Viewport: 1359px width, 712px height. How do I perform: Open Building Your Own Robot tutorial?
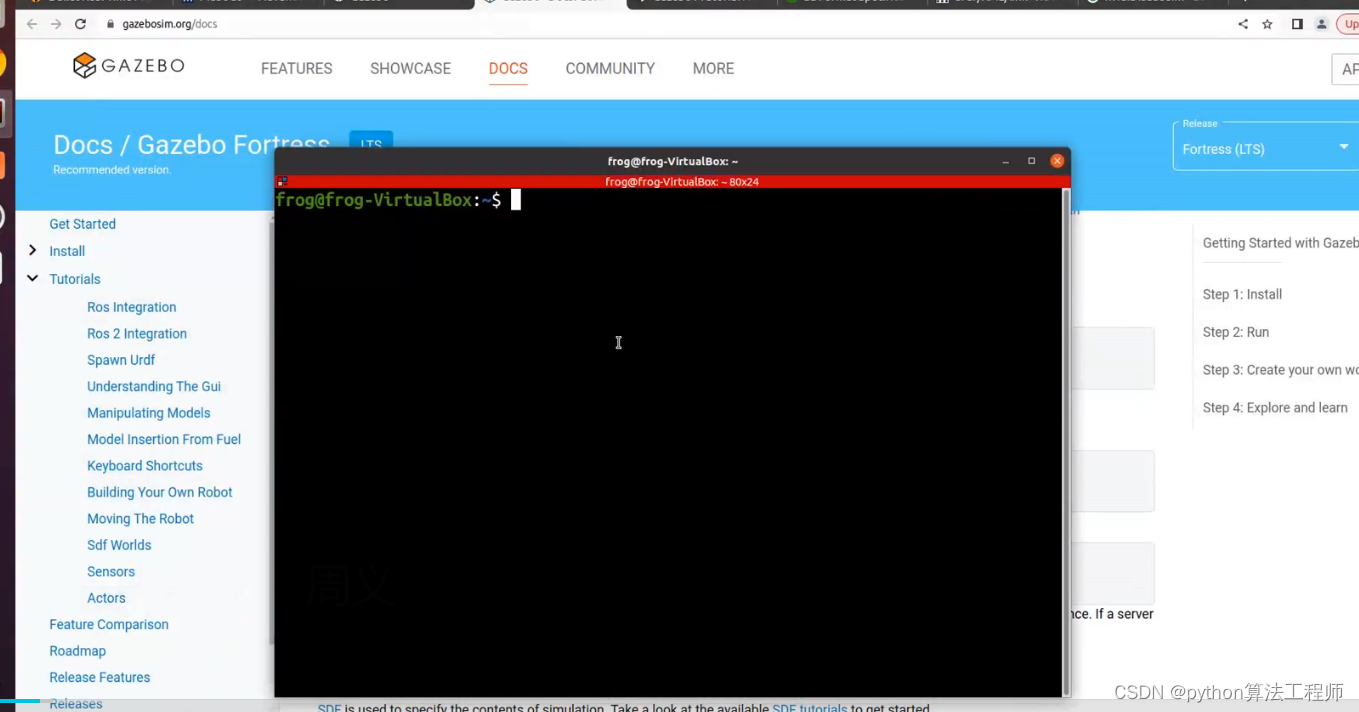coord(160,492)
